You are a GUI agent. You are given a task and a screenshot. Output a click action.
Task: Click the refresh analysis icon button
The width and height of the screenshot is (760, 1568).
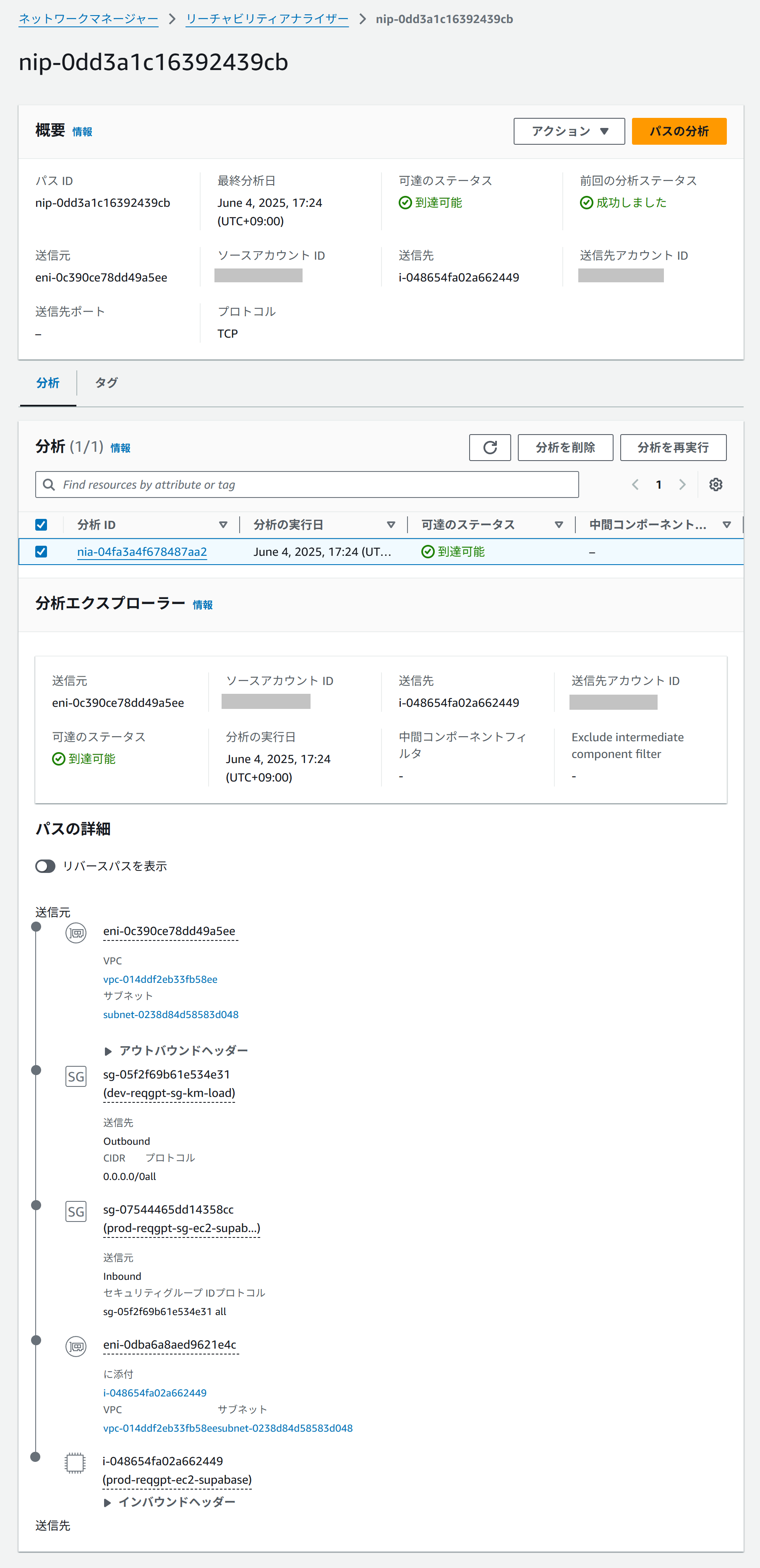(x=490, y=448)
